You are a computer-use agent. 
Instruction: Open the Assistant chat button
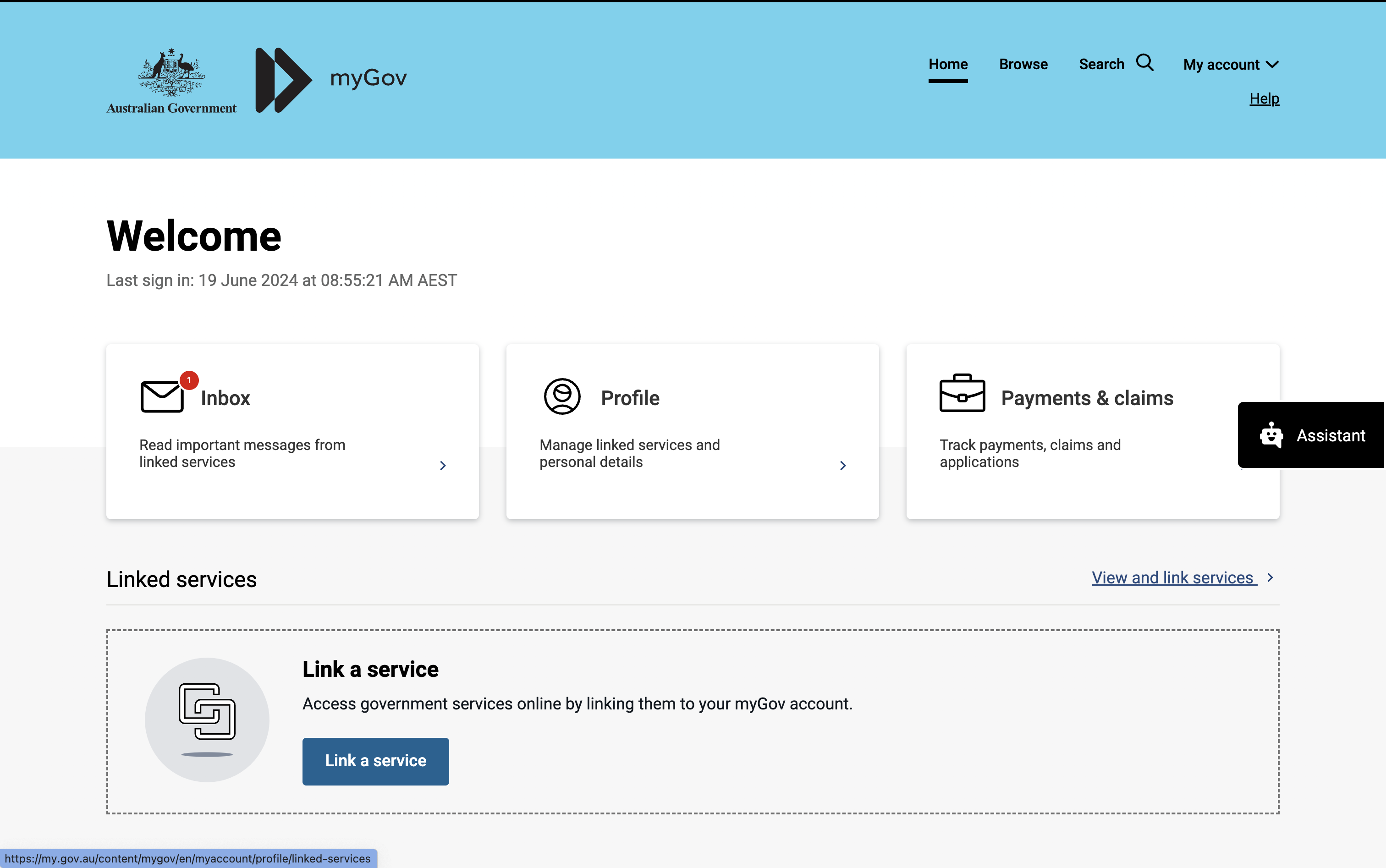click(x=1311, y=435)
